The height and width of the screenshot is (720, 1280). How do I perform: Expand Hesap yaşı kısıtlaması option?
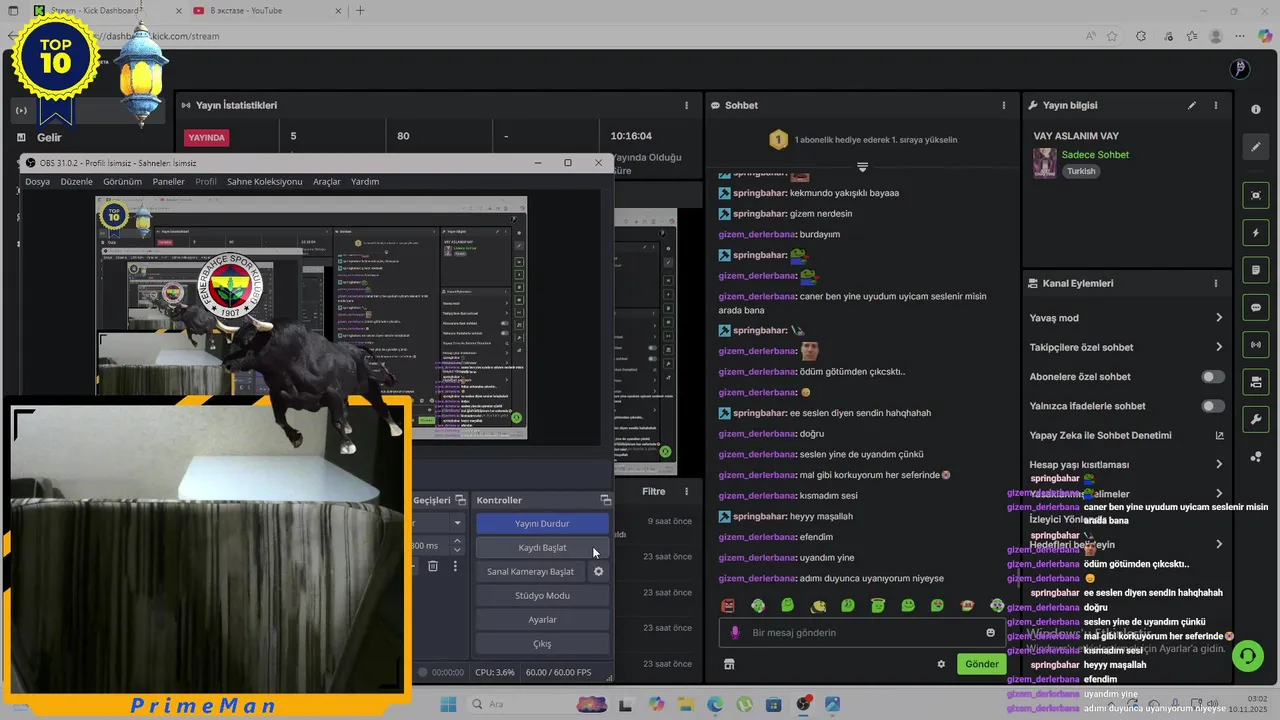coord(1219,464)
